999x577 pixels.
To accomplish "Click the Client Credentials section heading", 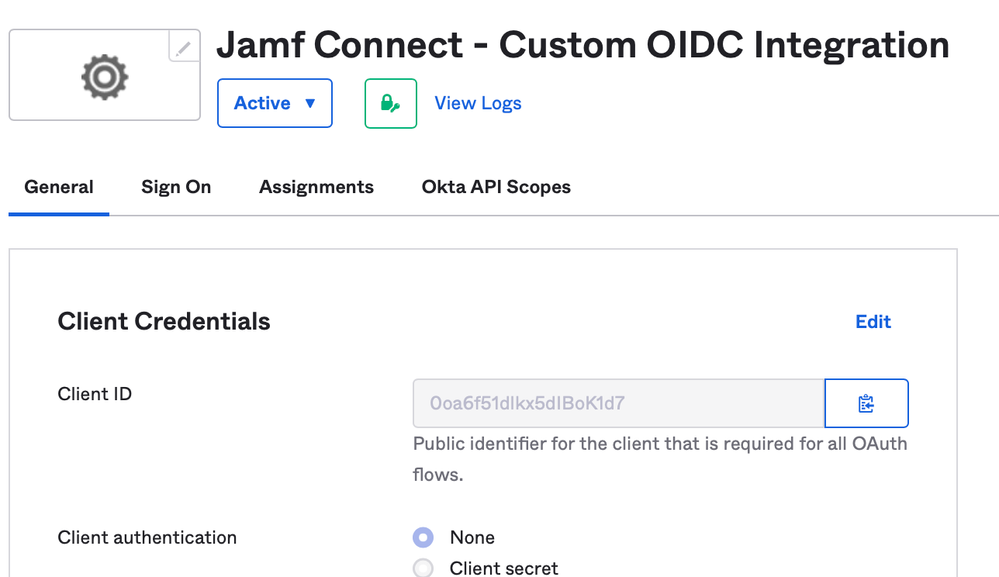I will (164, 322).
